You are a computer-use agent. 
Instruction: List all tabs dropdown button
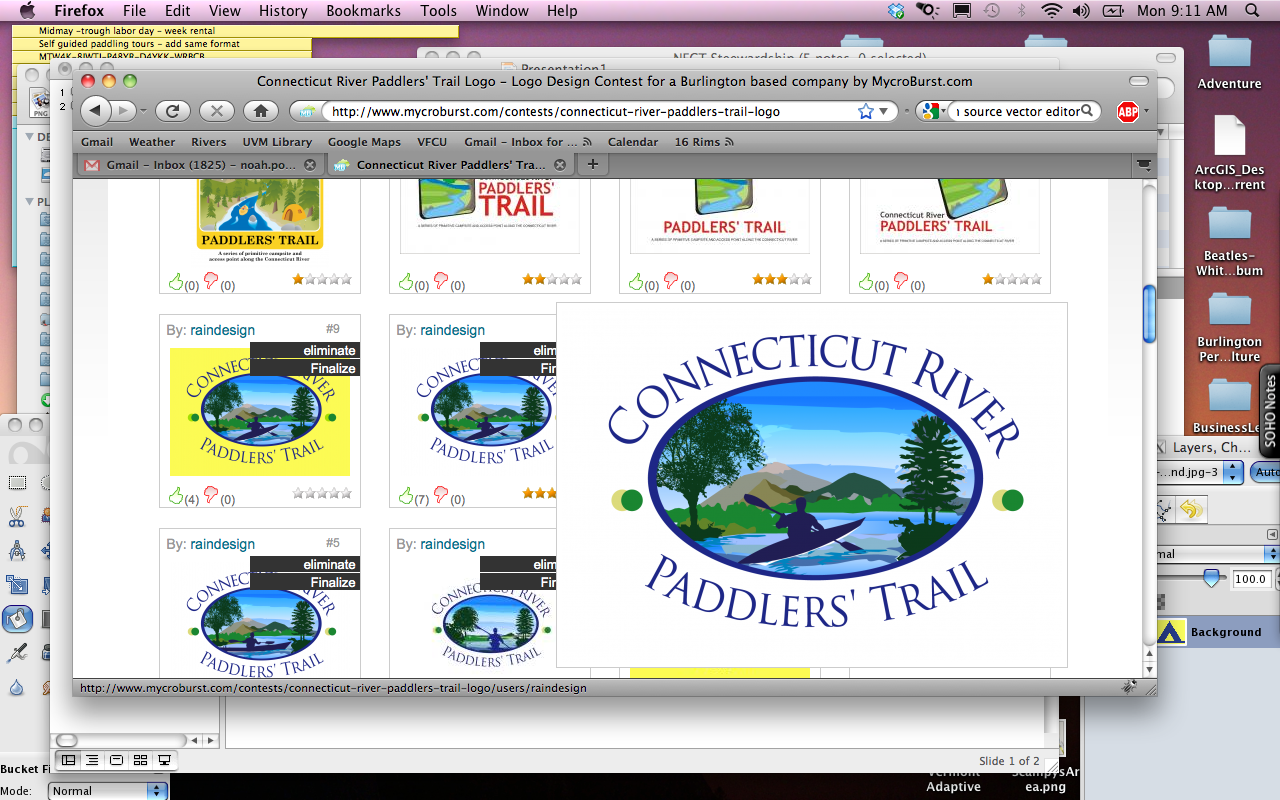pyautogui.click(x=1143, y=164)
